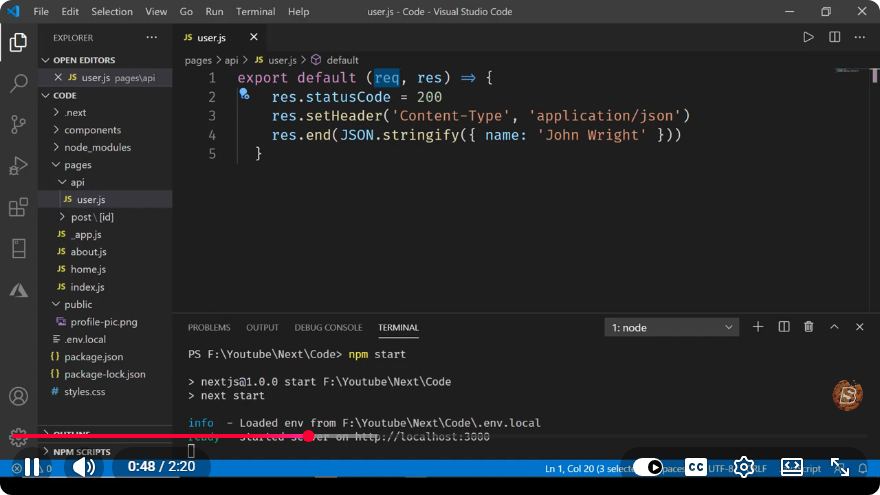
Task: Toggle closed captions CC button
Action: 696,467
